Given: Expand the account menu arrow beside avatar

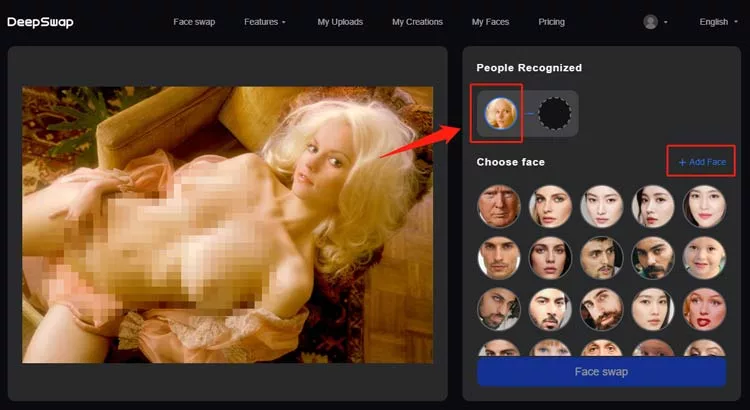Looking at the screenshot, I should pos(665,22).
